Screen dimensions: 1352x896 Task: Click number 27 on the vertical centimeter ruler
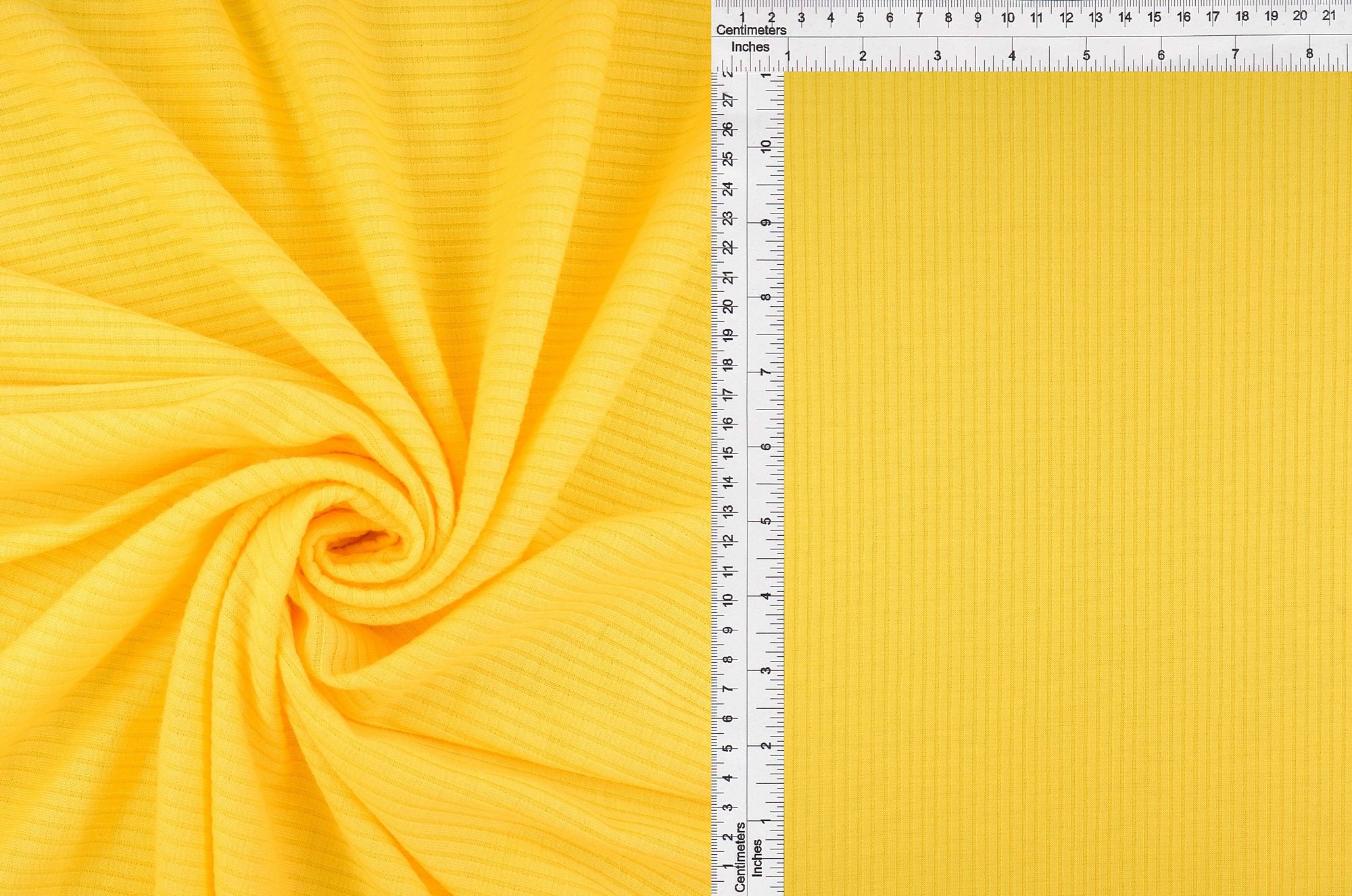pyautogui.click(x=727, y=100)
